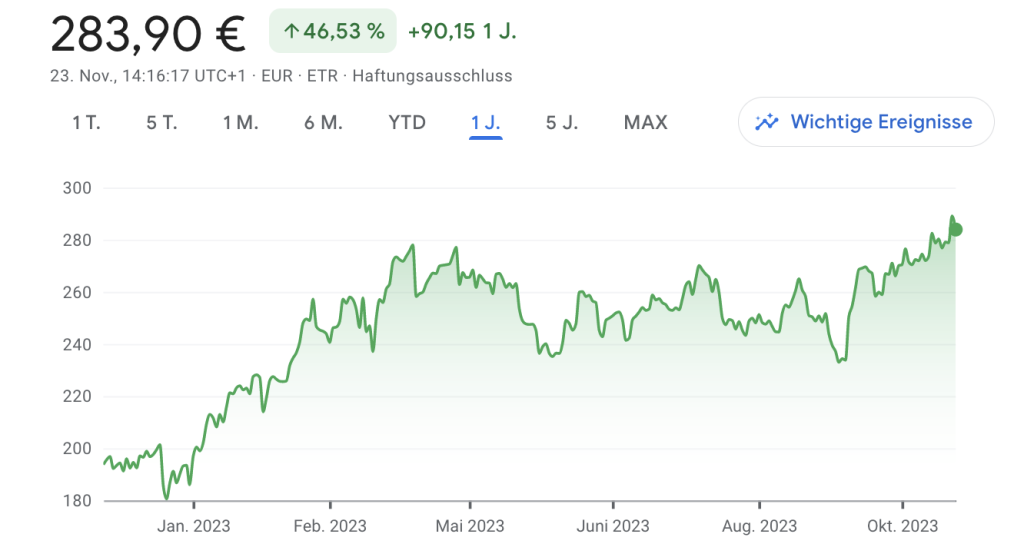The image size is (1024, 544).
Task: Click the active 1 J. tab
Action: (x=485, y=123)
